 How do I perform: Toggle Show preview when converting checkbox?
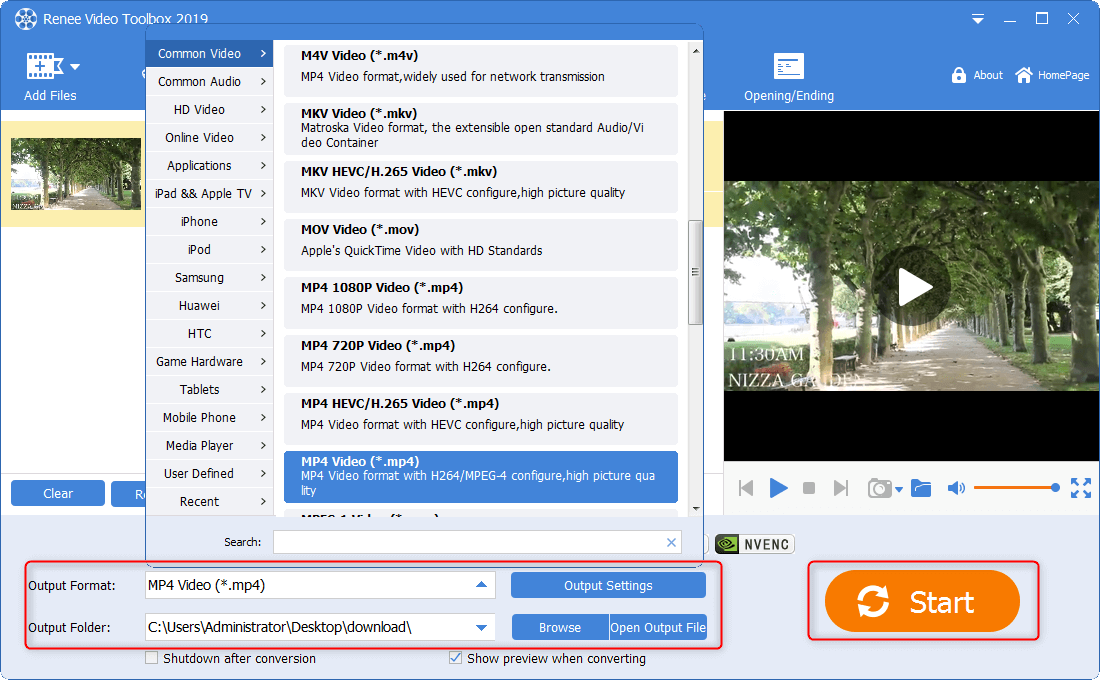pyautogui.click(x=455, y=658)
